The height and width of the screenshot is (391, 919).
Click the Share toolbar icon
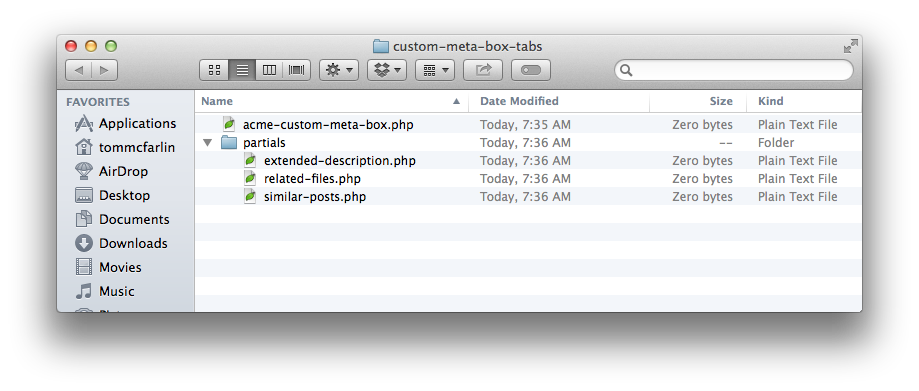483,70
